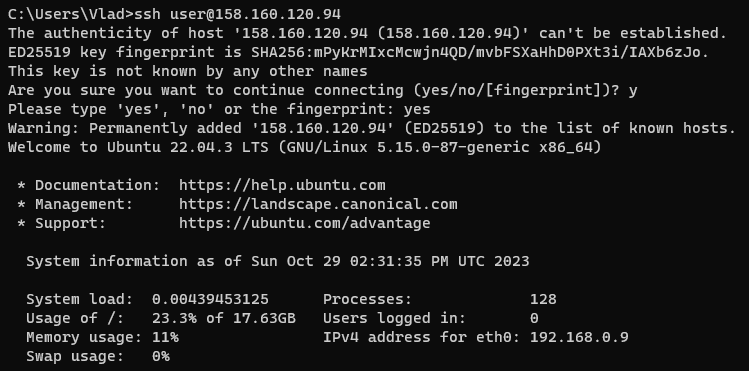Click the Users logged in value 0
This screenshot has height=371, width=749.
click(534, 318)
